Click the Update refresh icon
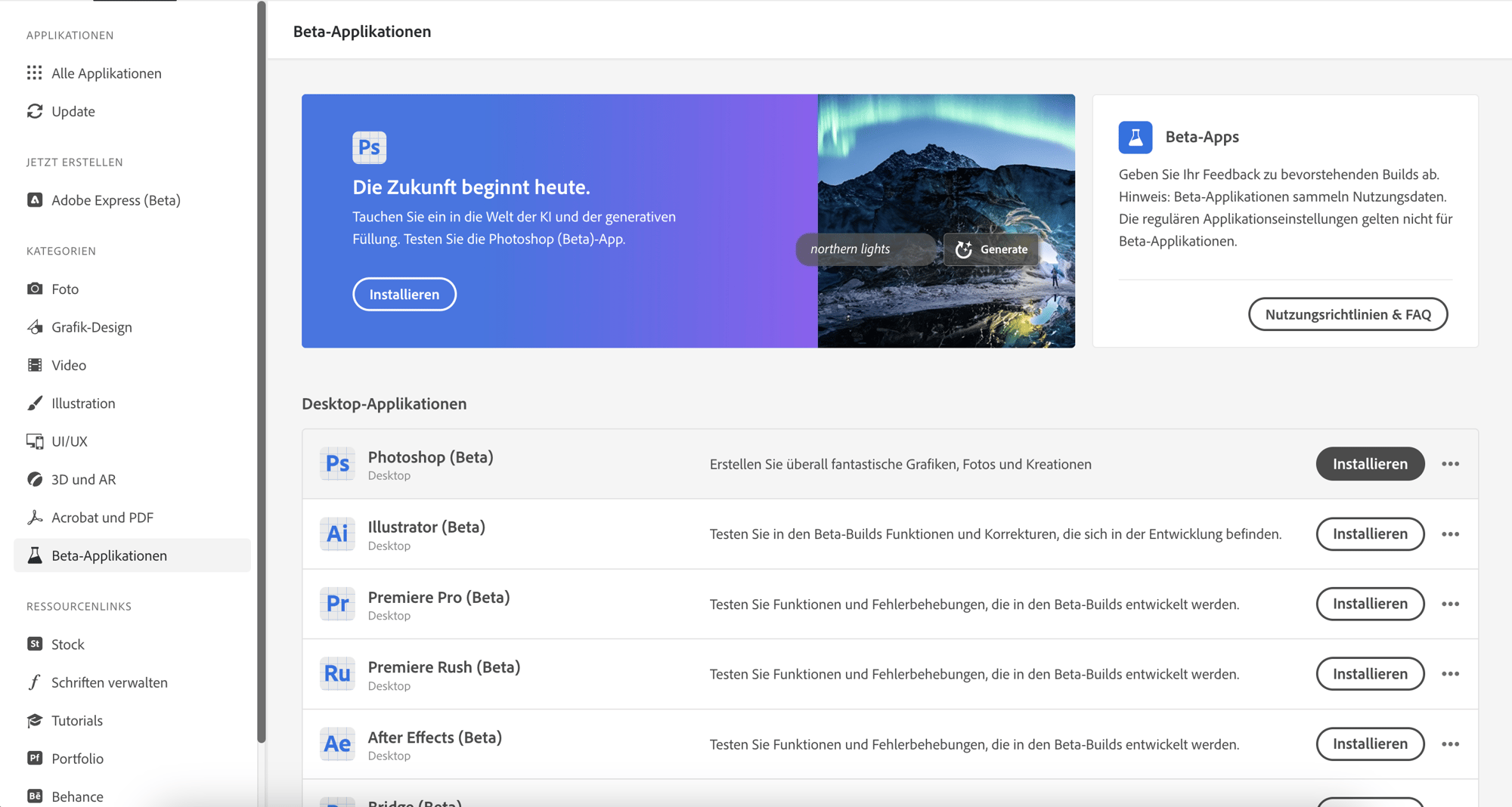 pyautogui.click(x=35, y=111)
